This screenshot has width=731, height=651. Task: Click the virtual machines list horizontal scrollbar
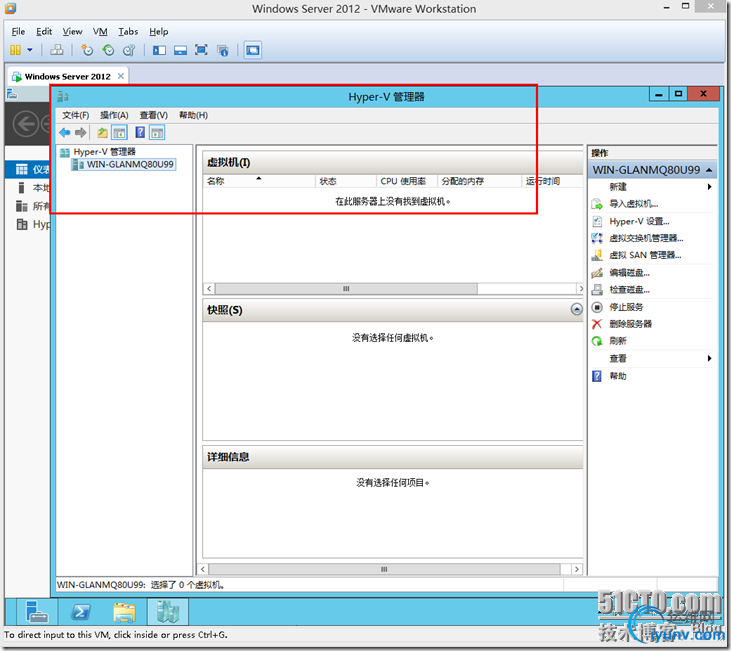click(346, 289)
